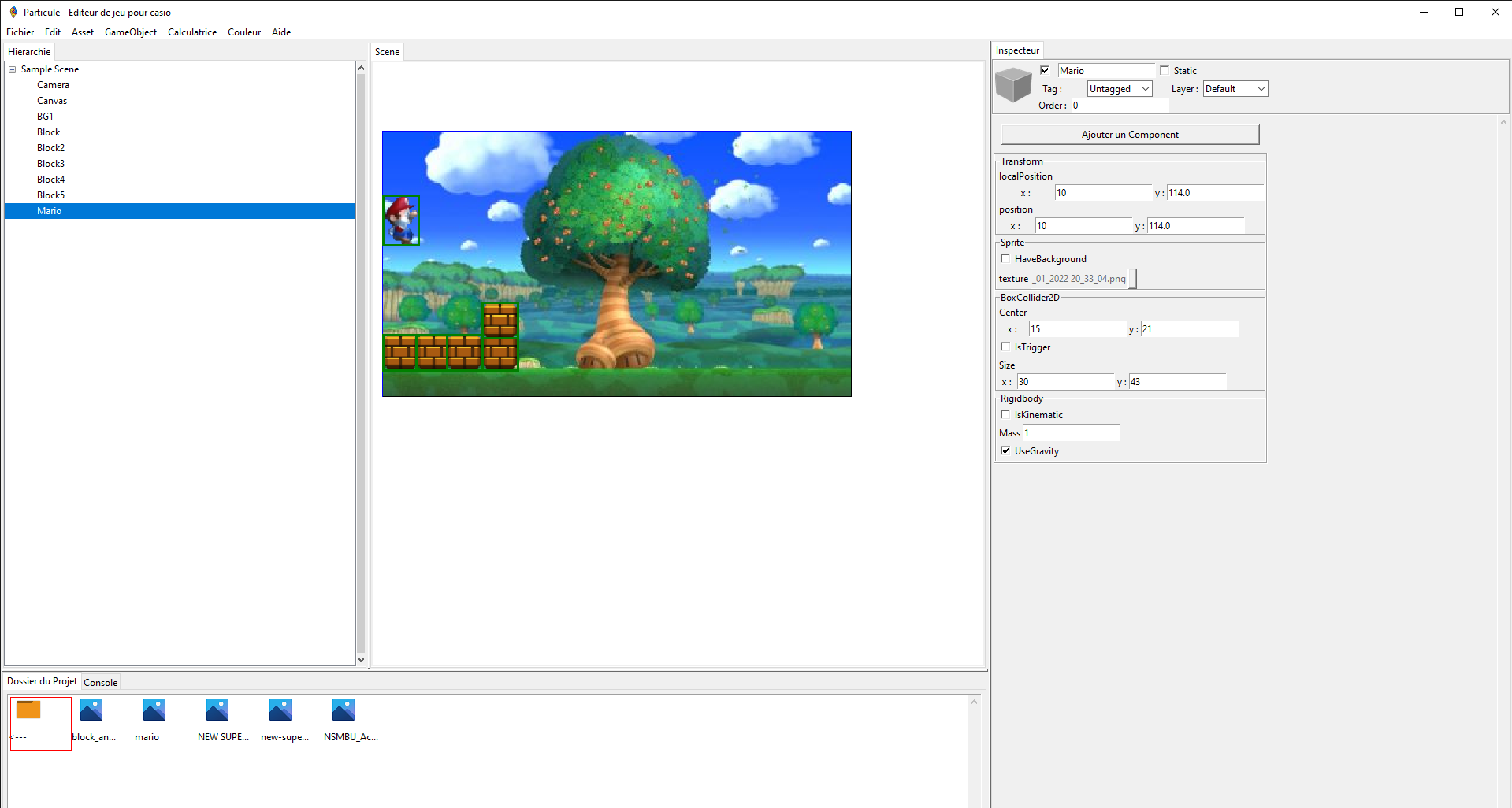This screenshot has height=808, width=1512.
Task: Click the BoxCollider2D Size y field
Action: click(1177, 382)
